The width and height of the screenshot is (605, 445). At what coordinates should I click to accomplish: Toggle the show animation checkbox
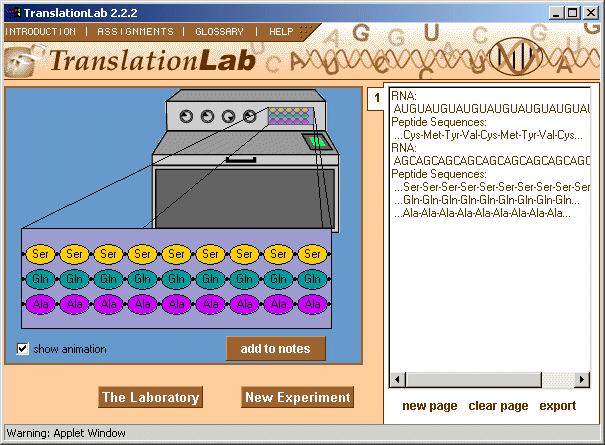(x=22, y=349)
